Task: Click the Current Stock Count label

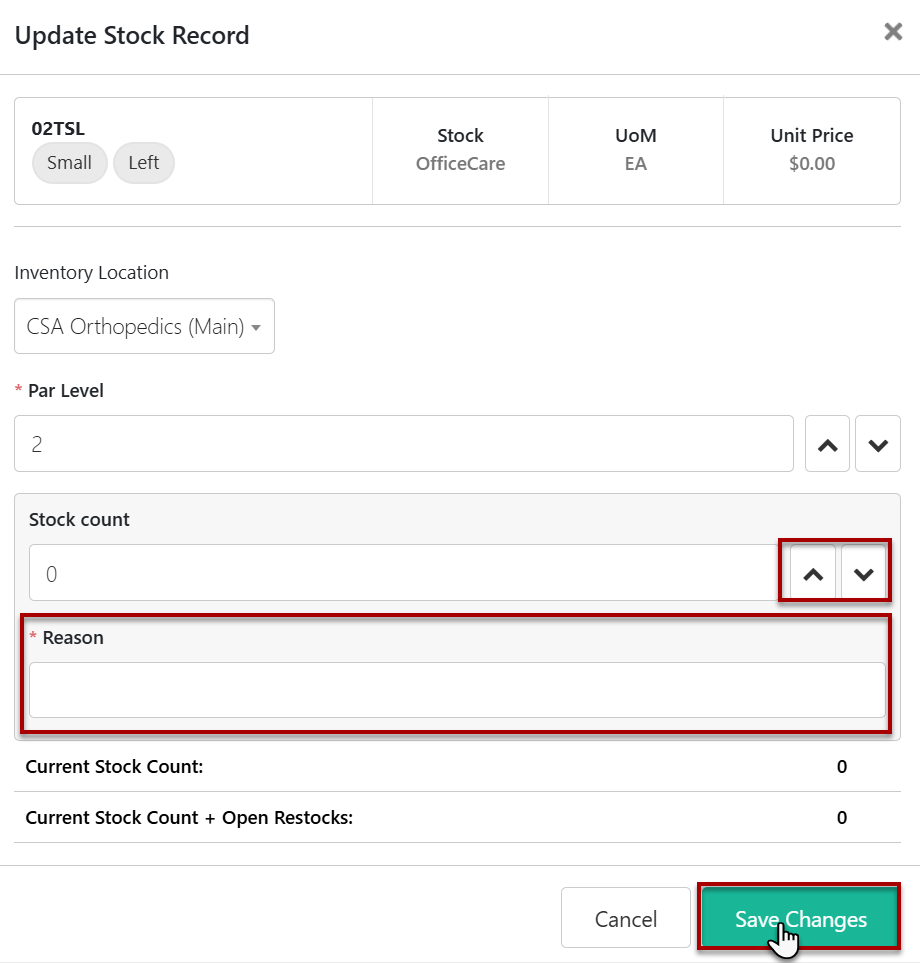Action: (x=114, y=767)
